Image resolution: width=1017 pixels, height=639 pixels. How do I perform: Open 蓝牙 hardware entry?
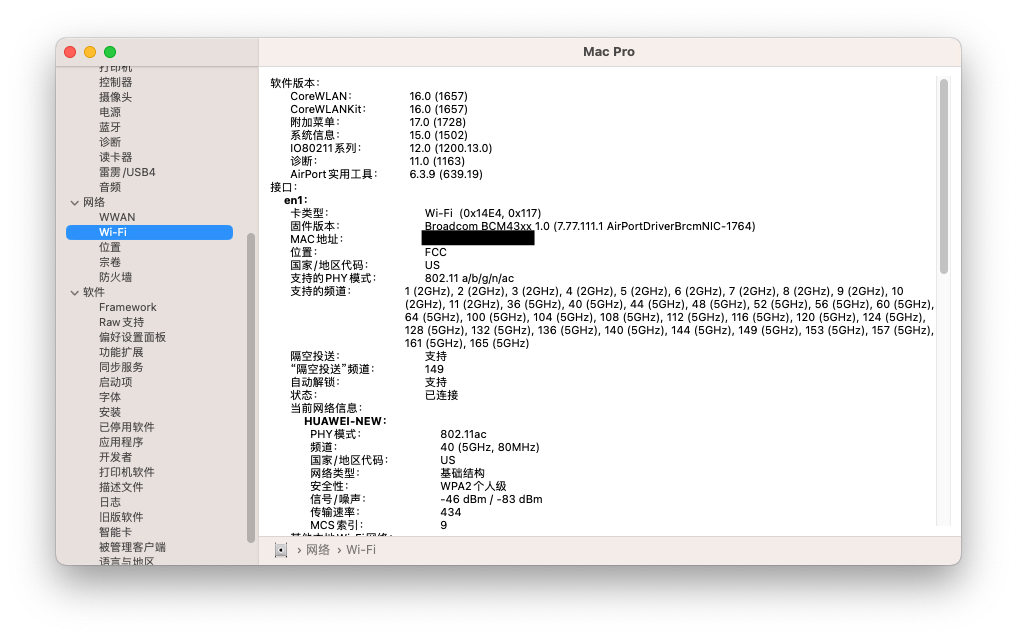[x=110, y=127]
